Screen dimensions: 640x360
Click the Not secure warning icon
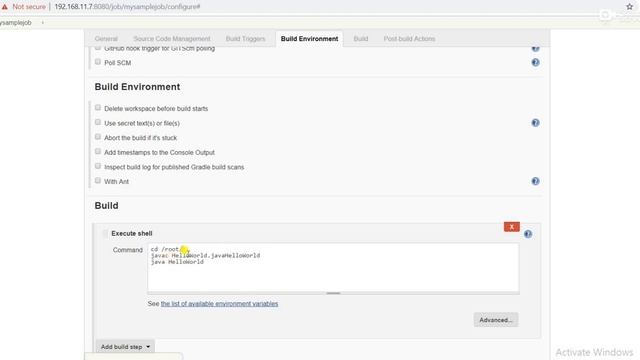tap(5, 7)
